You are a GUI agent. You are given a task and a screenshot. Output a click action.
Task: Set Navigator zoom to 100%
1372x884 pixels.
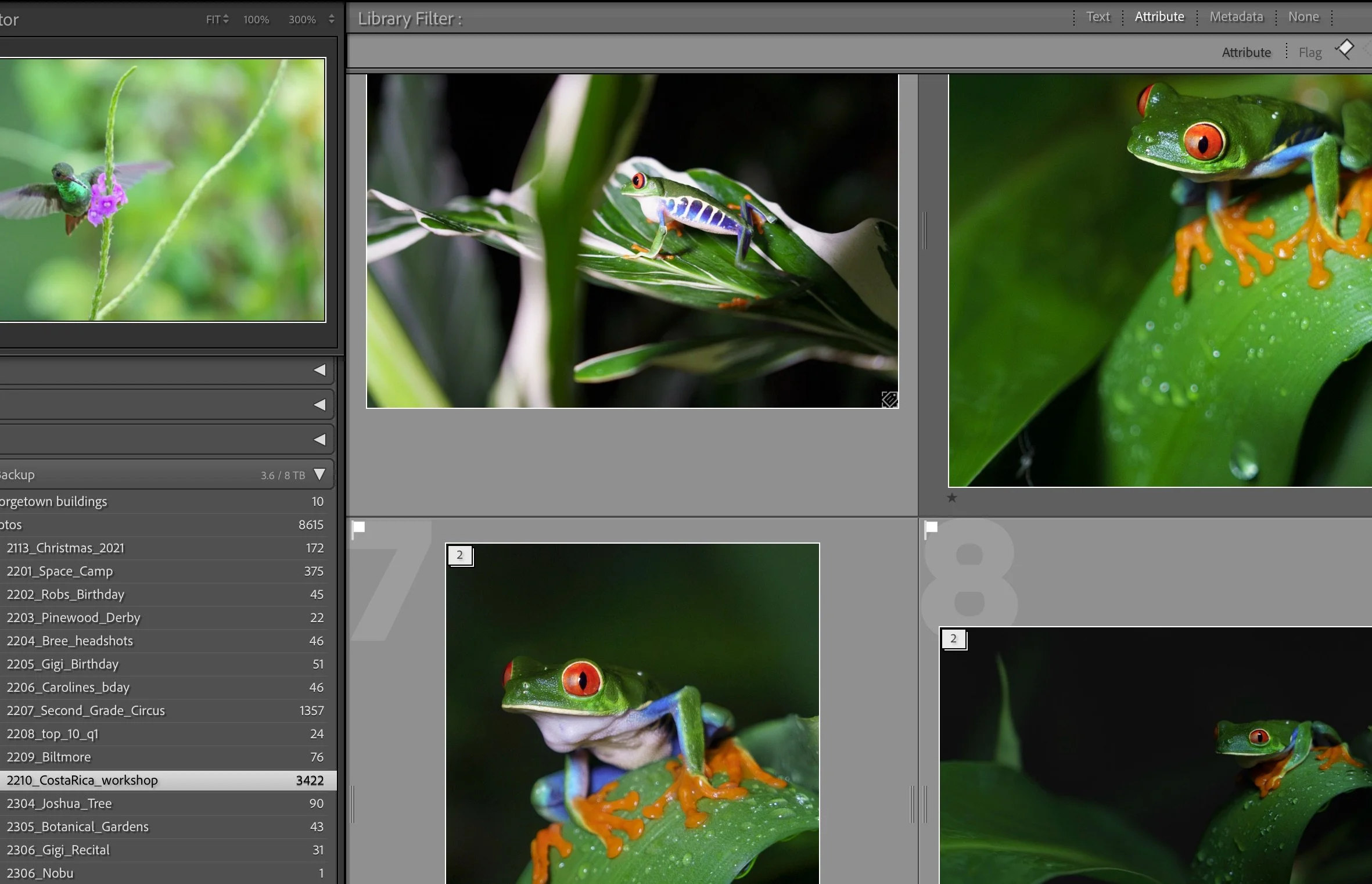(x=256, y=19)
